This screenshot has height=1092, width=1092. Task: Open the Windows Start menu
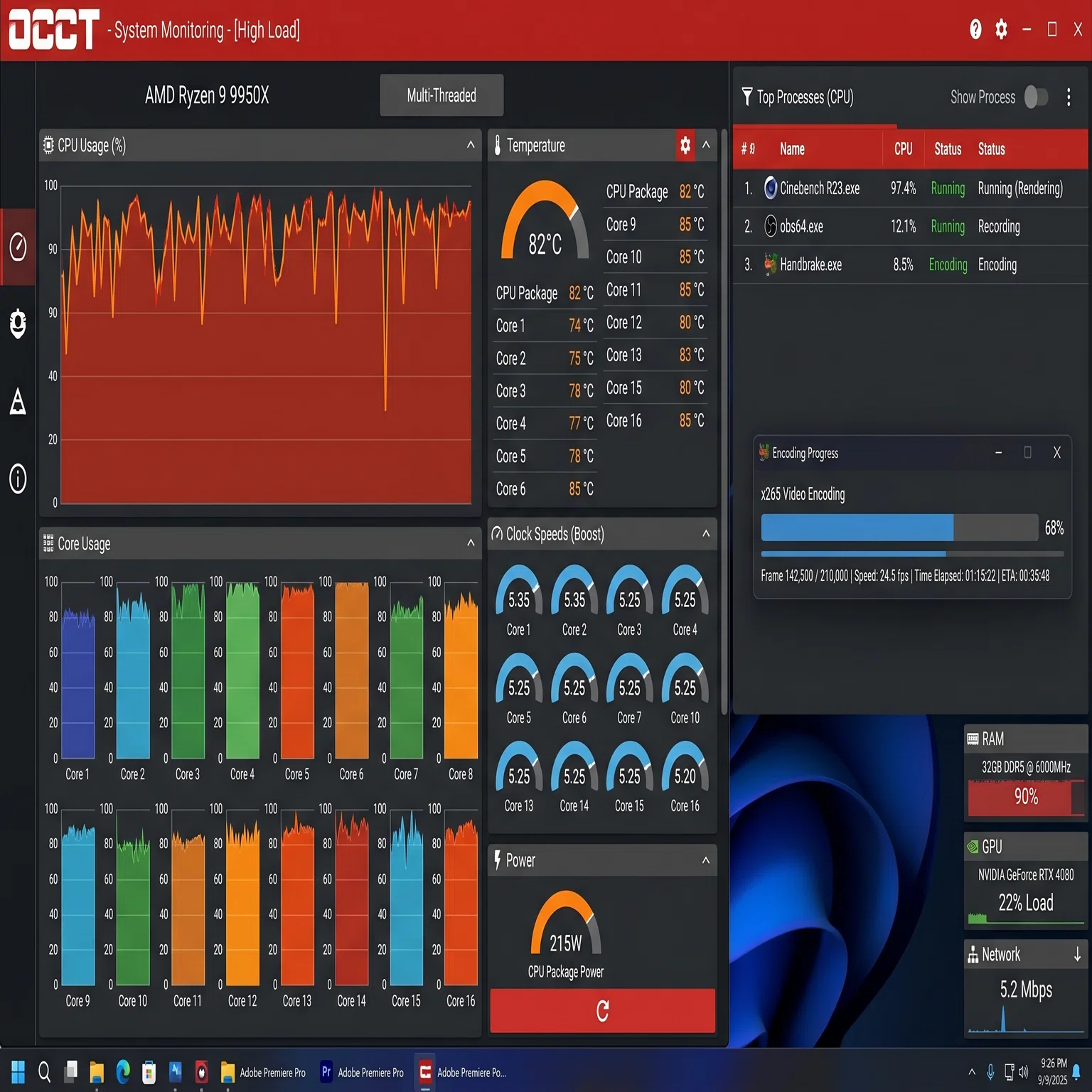click(18, 1071)
